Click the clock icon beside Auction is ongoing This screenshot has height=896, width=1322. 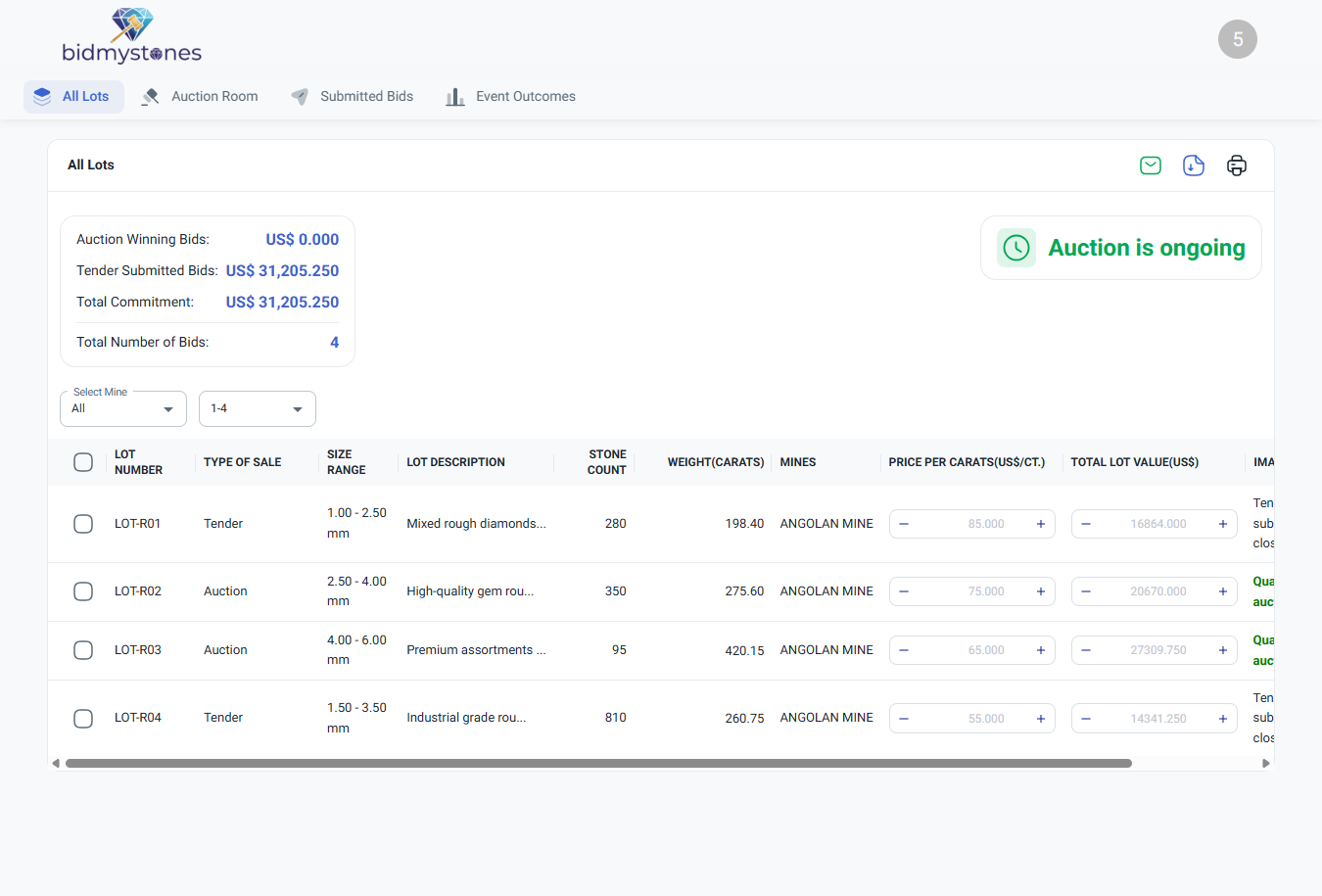[1016, 248]
